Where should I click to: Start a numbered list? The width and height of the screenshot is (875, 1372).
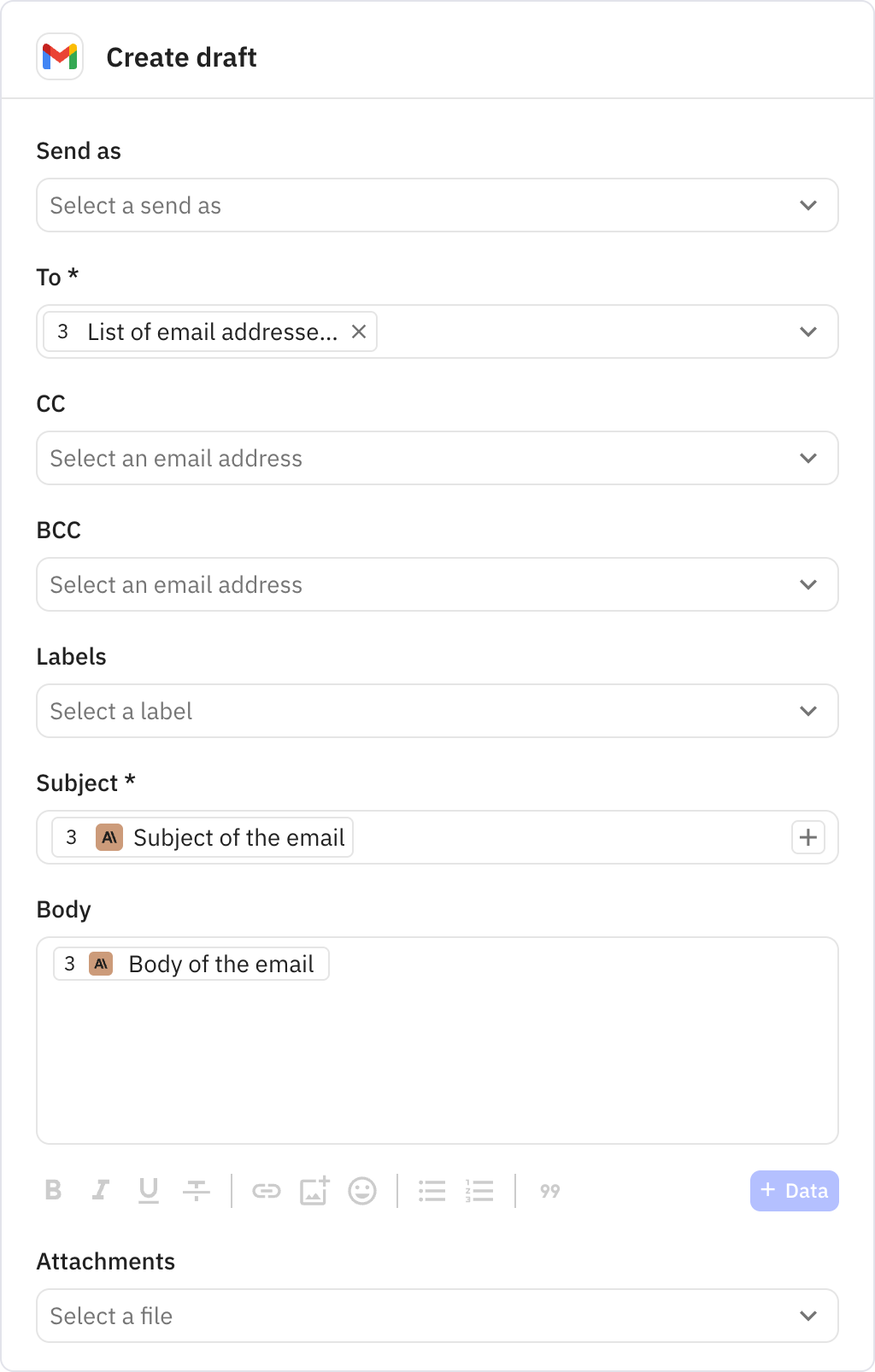(480, 1190)
